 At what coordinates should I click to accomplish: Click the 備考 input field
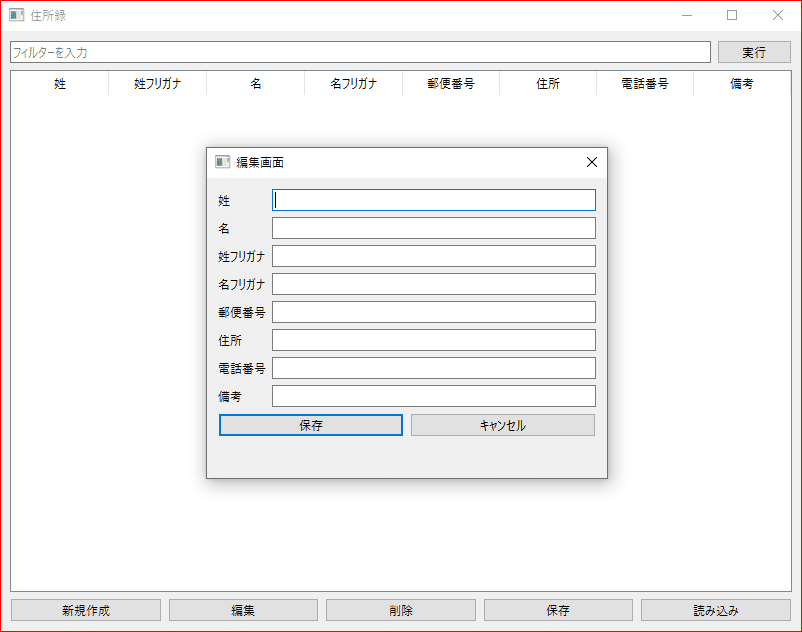point(434,396)
